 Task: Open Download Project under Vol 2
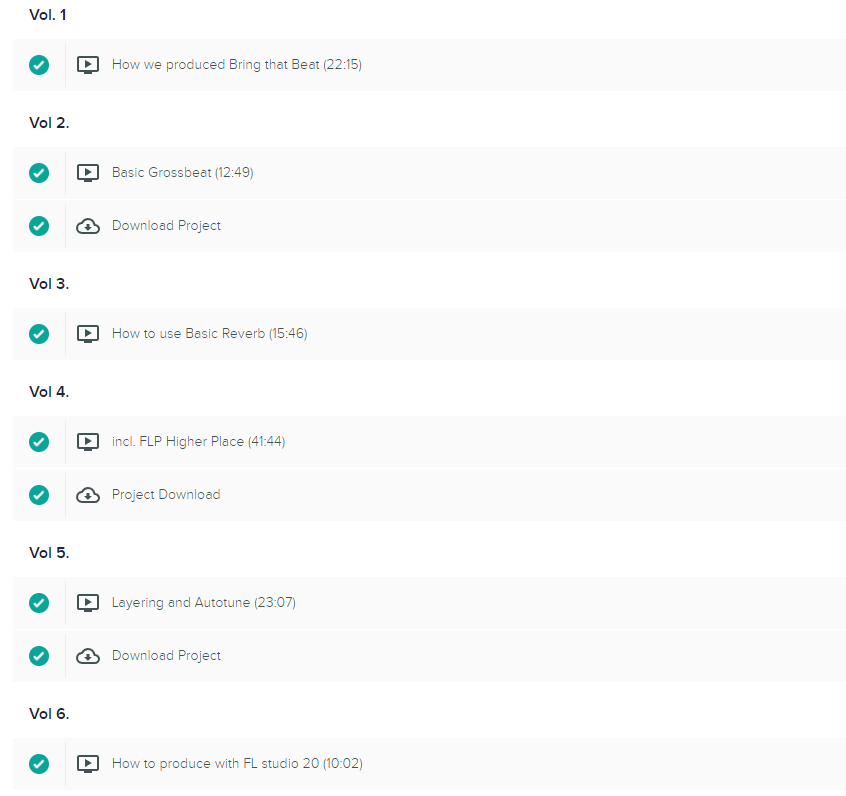click(166, 226)
